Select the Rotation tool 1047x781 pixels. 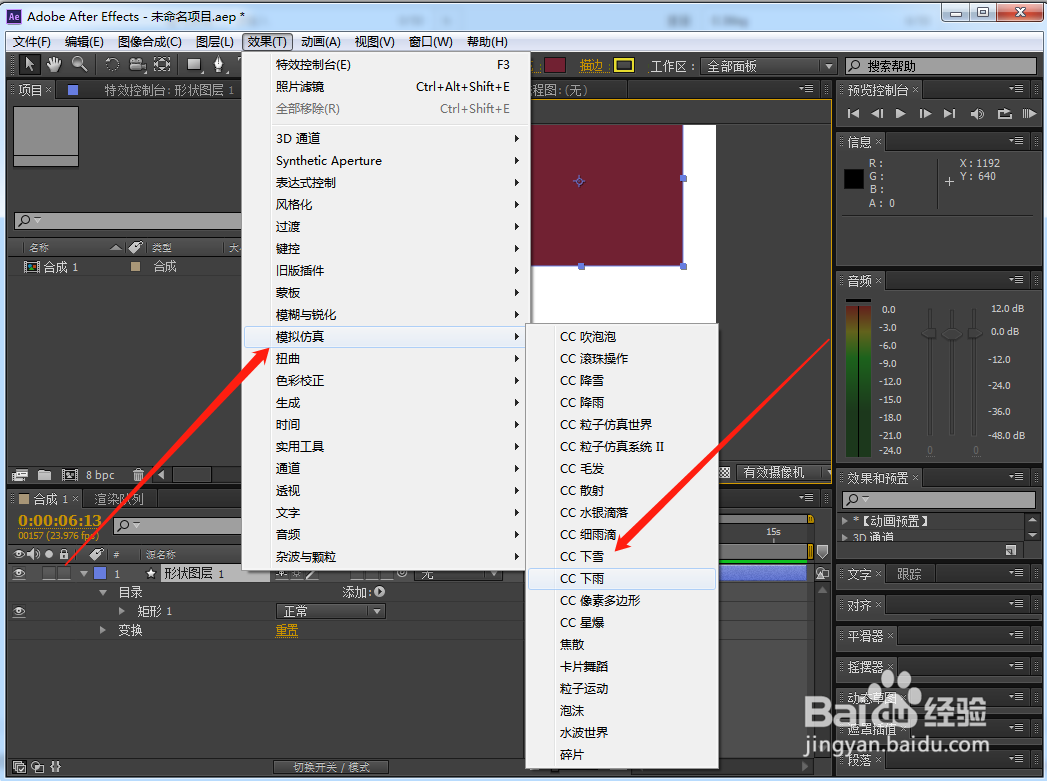click(x=112, y=65)
